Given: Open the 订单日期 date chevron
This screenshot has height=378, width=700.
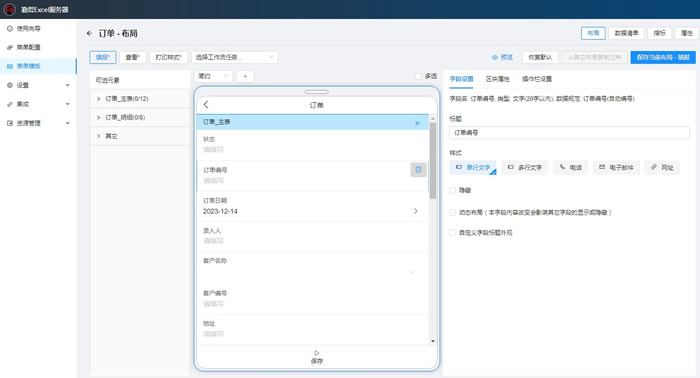Looking at the screenshot, I should click(x=415, y=211).
